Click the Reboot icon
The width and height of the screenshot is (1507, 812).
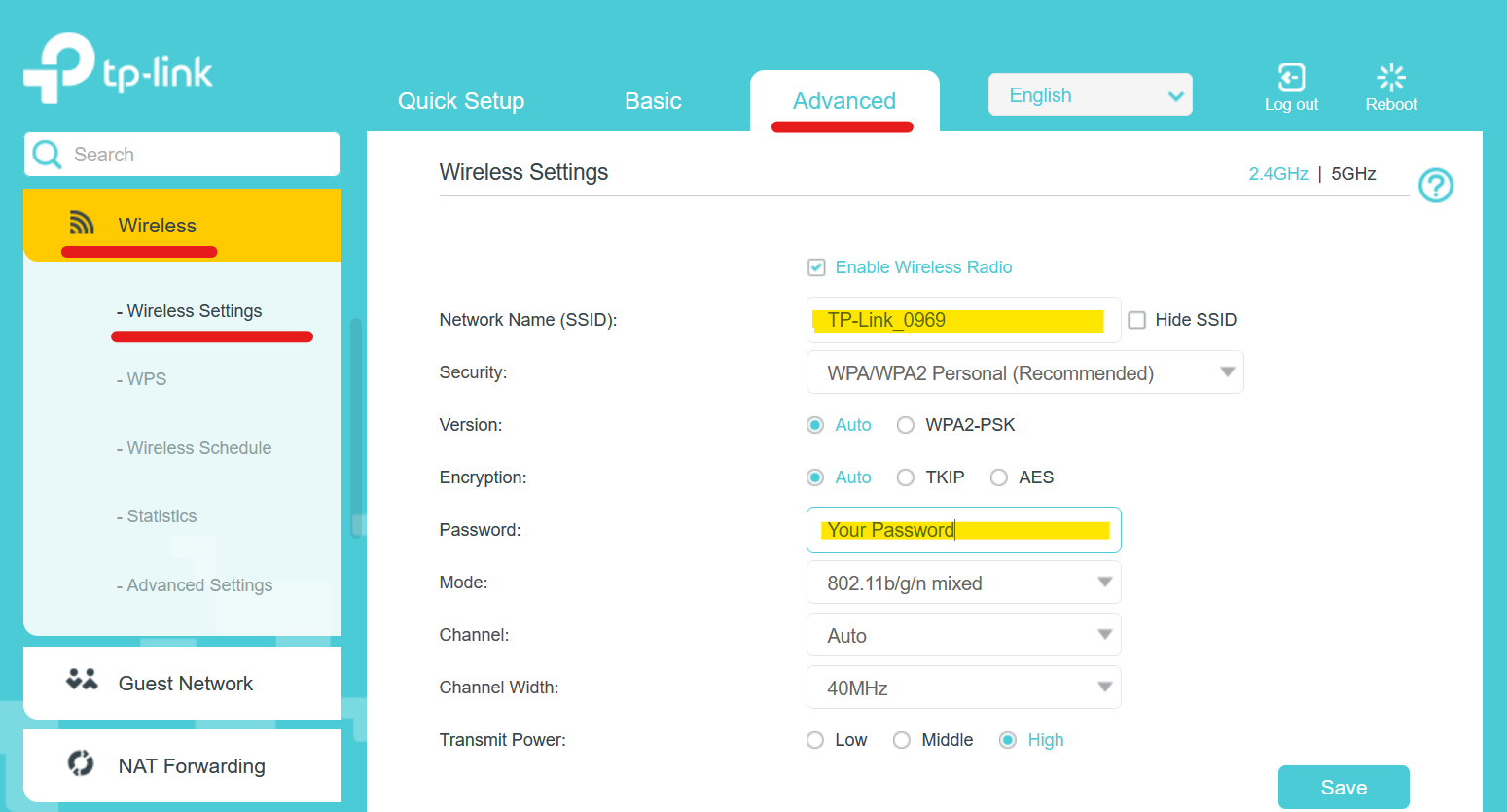(1391, 76)
